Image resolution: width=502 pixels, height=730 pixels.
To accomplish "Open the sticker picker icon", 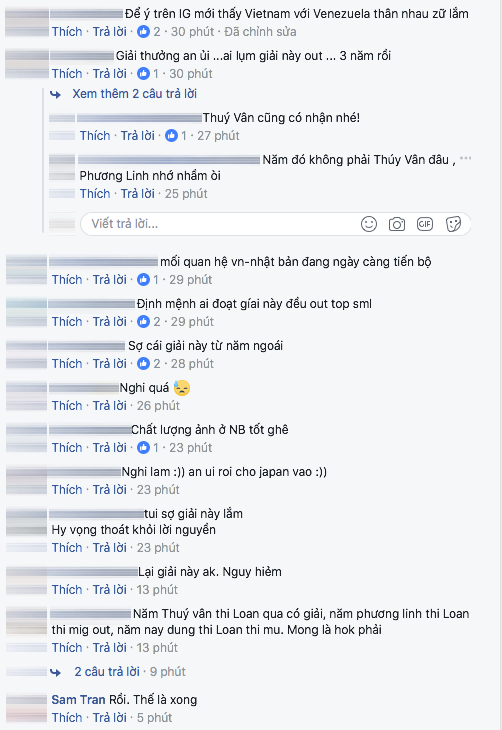I will pos(453,224).
